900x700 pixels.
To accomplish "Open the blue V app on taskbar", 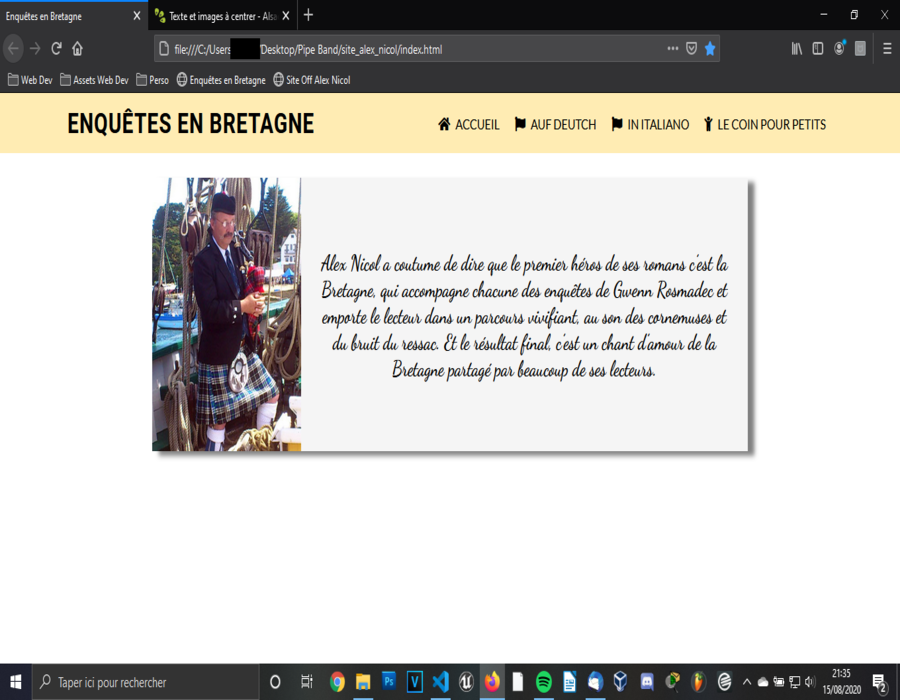I will (x=414, y=682).
